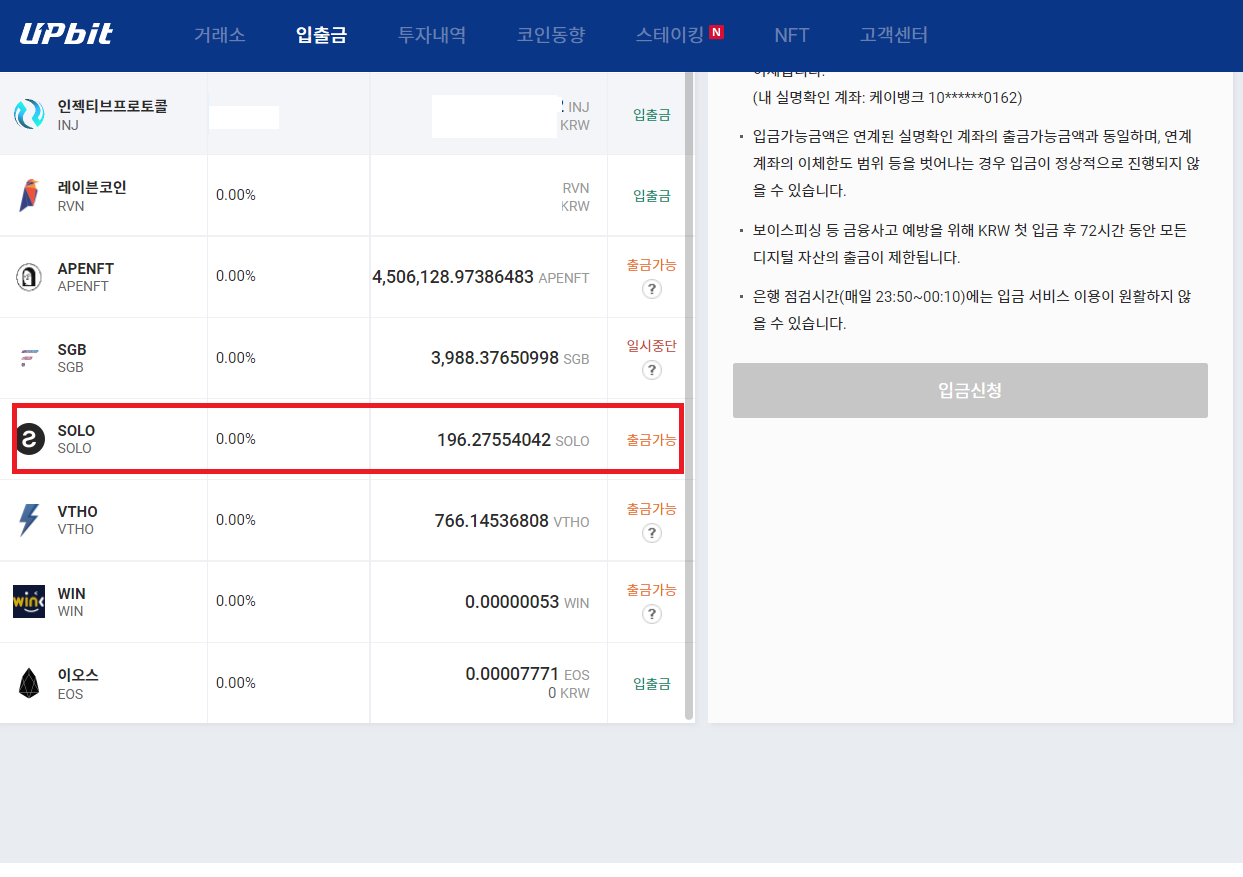The image size is (1243, 877).
Task: Select the VTHO coin name
Action: click(77, 512)
